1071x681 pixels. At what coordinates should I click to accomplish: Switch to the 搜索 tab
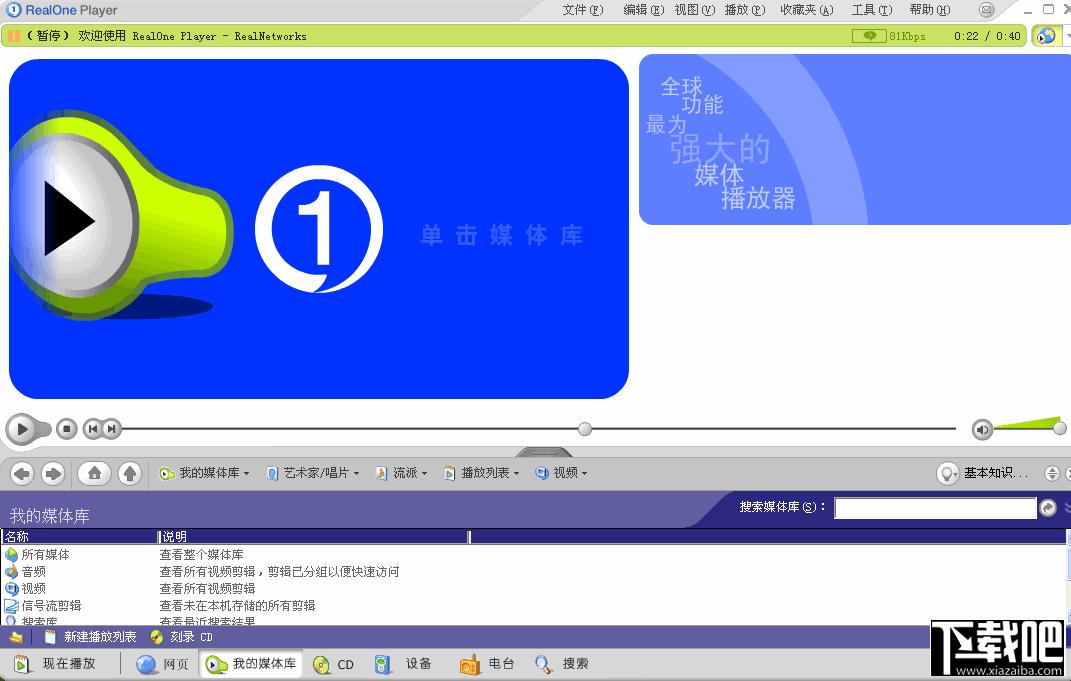click(x=561, y=664)
